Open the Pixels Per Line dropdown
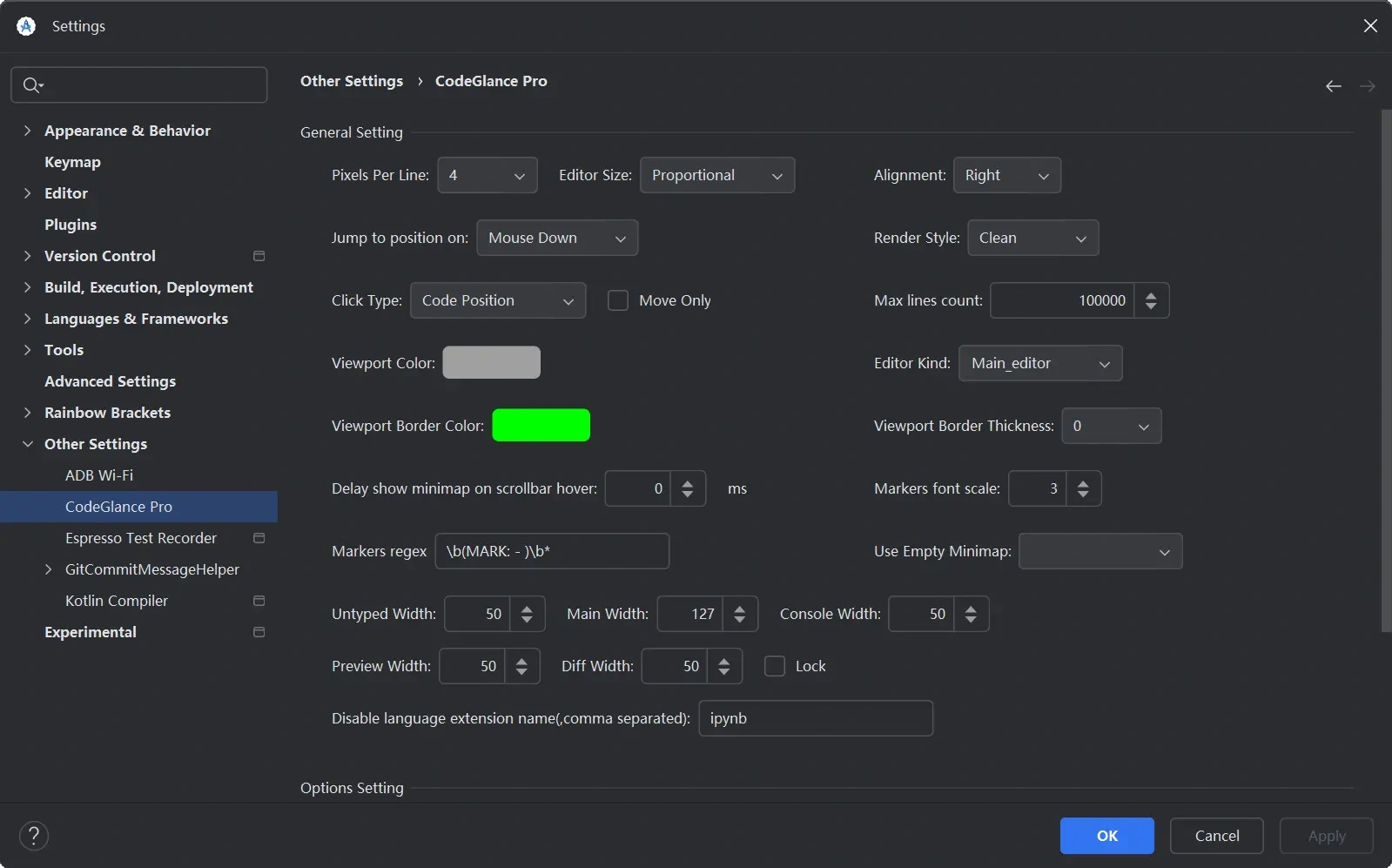1392x868 pixels. pos(488,175)
